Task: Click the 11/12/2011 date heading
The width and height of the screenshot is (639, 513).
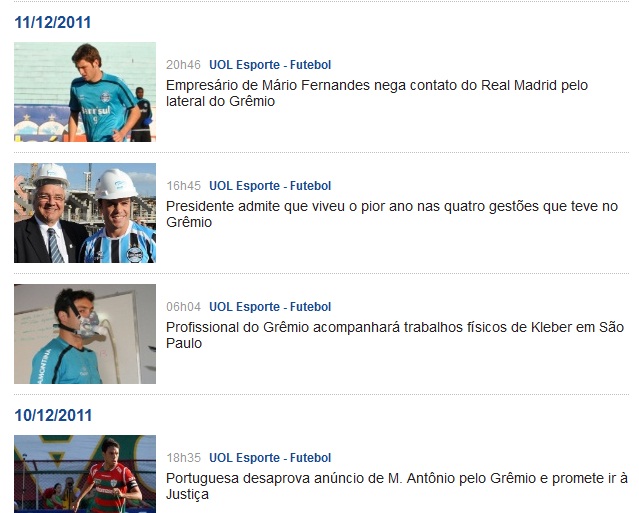Action: point(53,22)
